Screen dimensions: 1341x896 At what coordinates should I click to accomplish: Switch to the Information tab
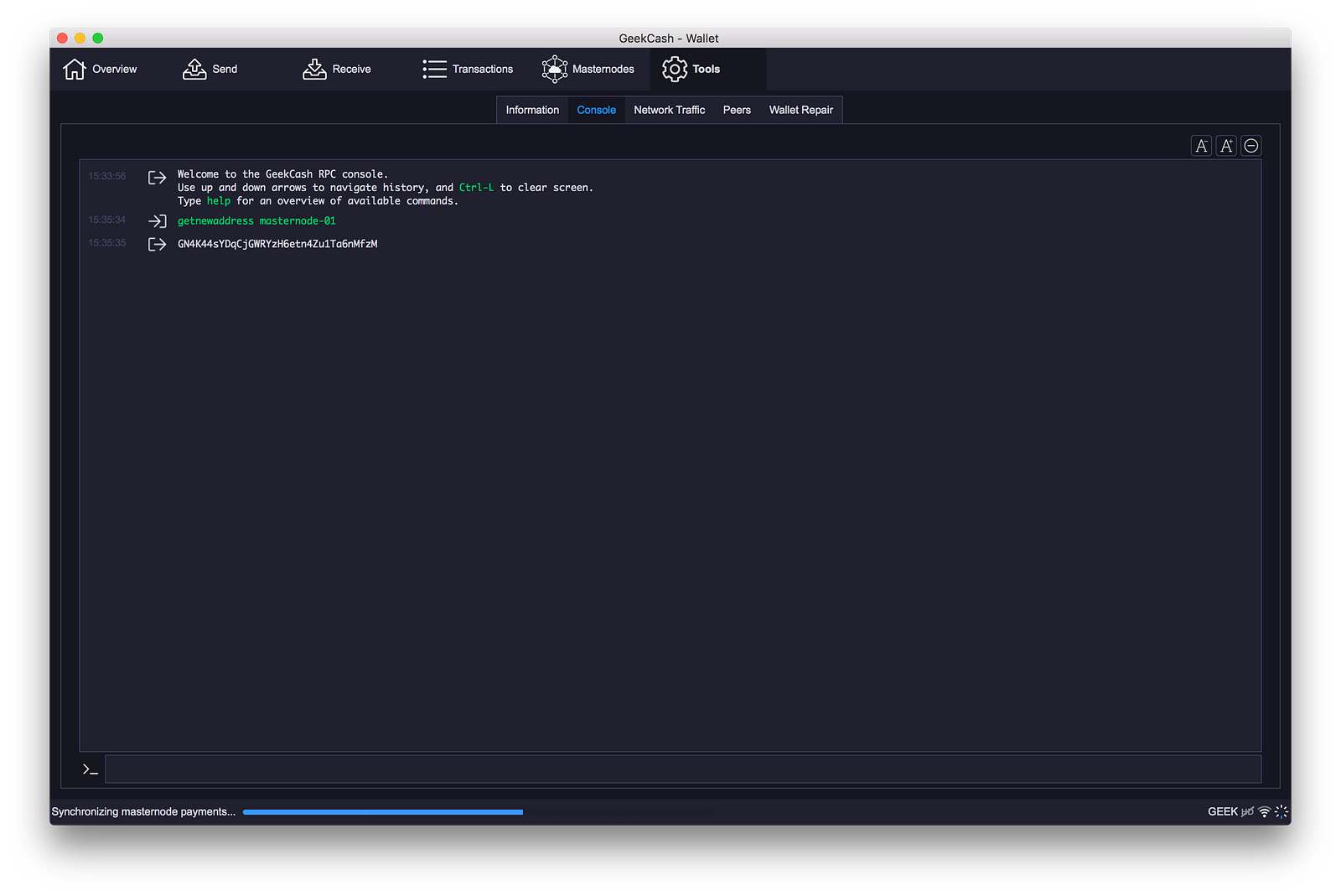[x=532, y=110]
